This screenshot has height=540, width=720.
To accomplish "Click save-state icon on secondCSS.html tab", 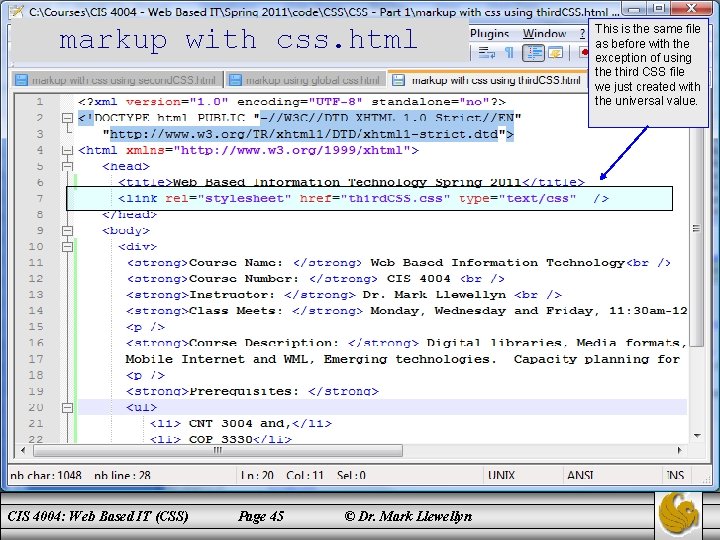I will [21, 80].
